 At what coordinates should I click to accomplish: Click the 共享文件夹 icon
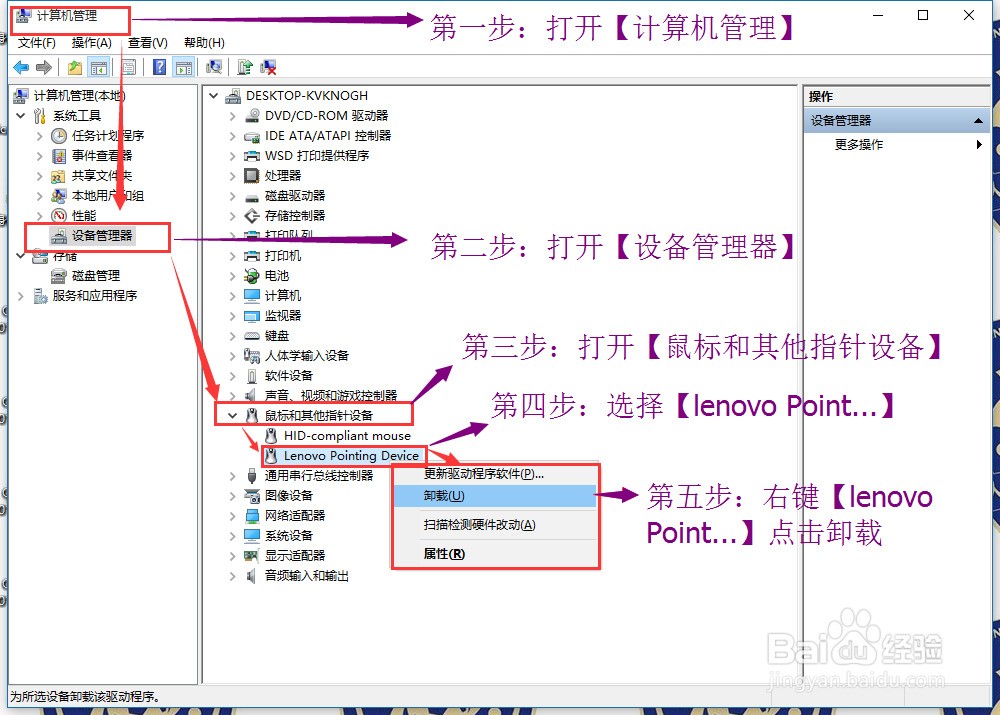tap(59, 176)
